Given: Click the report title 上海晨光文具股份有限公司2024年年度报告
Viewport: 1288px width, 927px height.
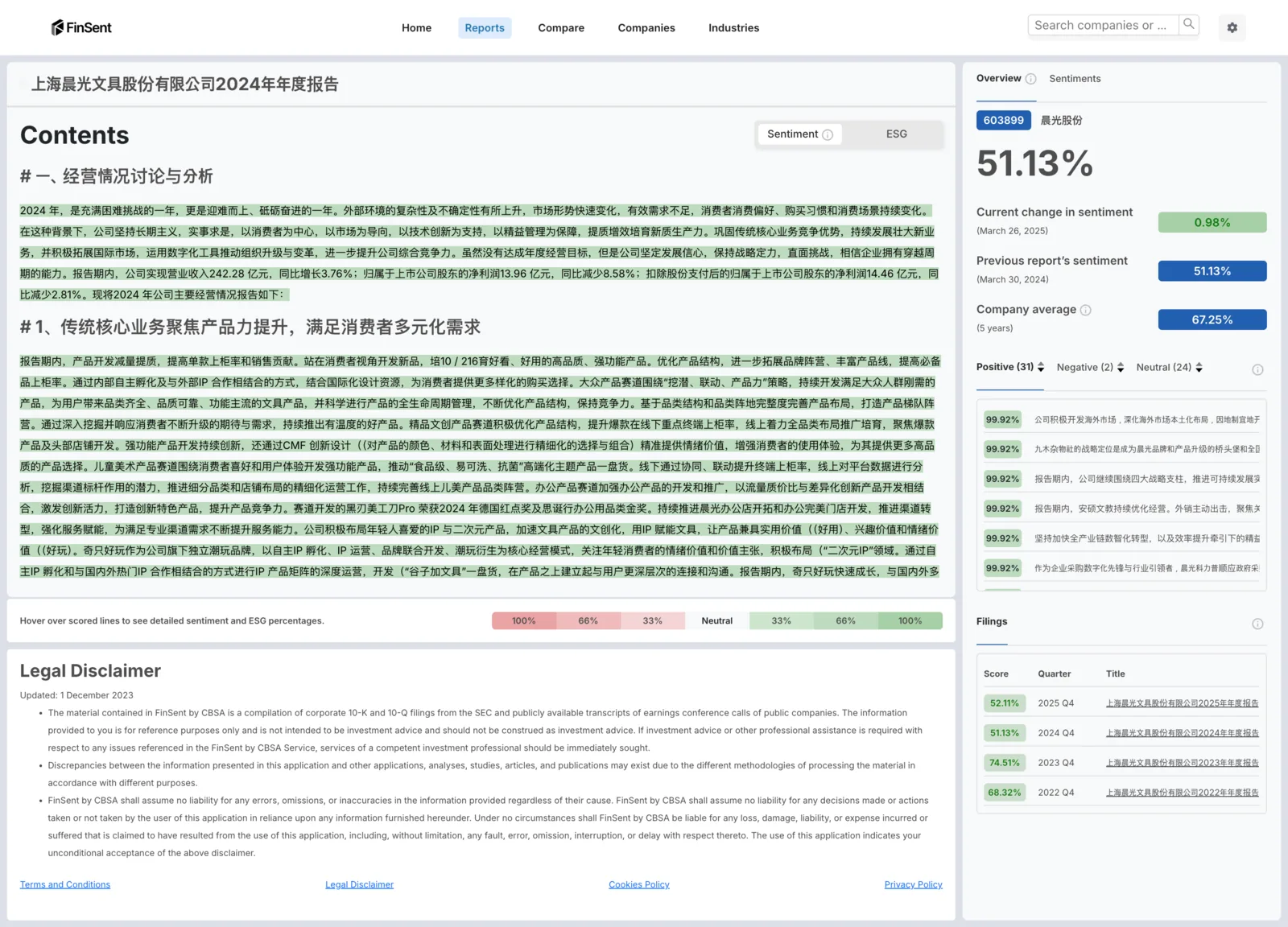Looking at the screenshot, I should tap(185, 84).
